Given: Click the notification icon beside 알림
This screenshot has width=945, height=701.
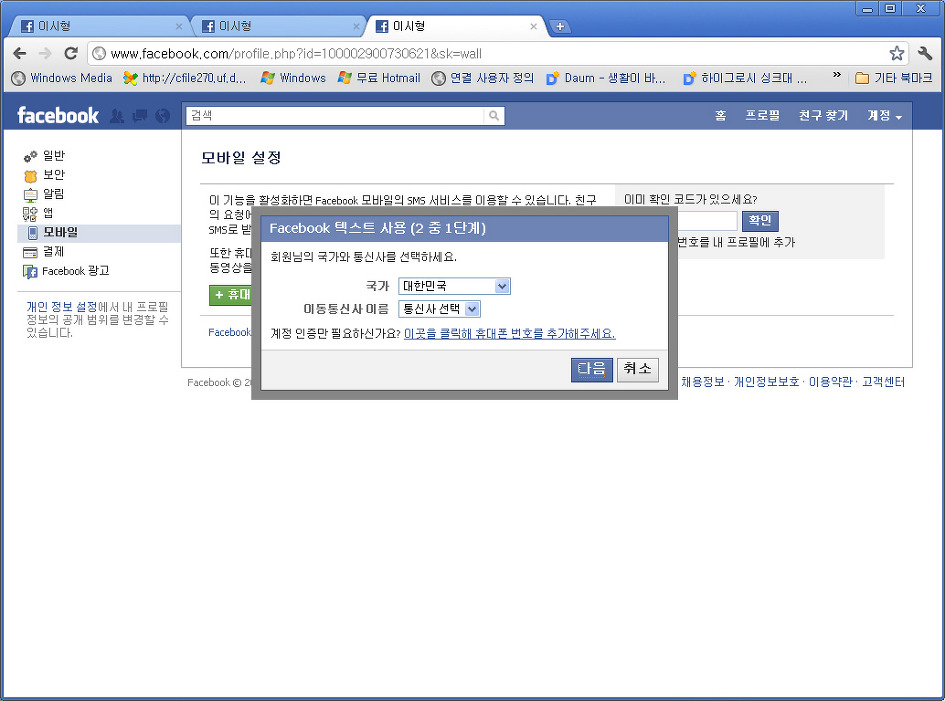Looking at the screenshot, I should click(x=30, y=195).
